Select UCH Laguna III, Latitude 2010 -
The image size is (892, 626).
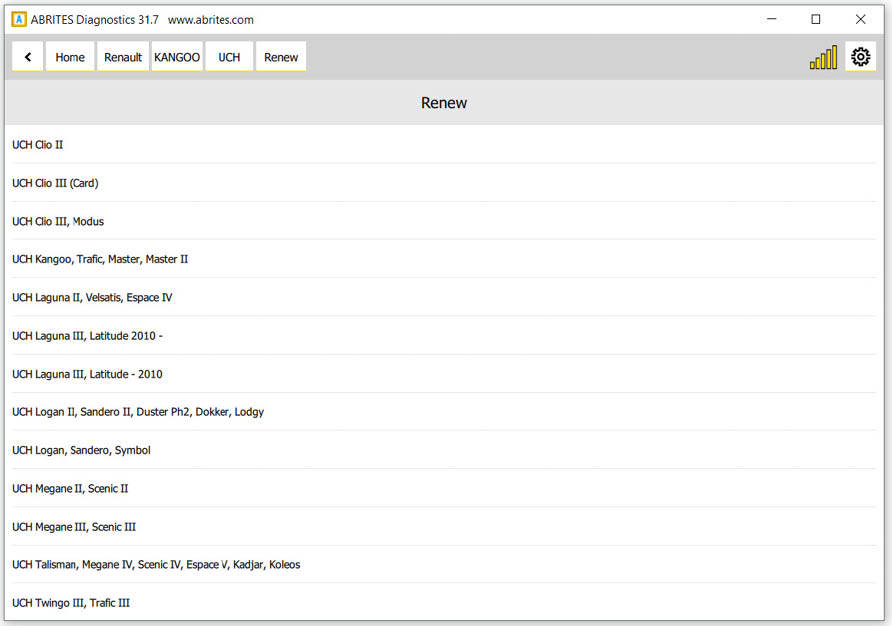click(x=87, y=336)
